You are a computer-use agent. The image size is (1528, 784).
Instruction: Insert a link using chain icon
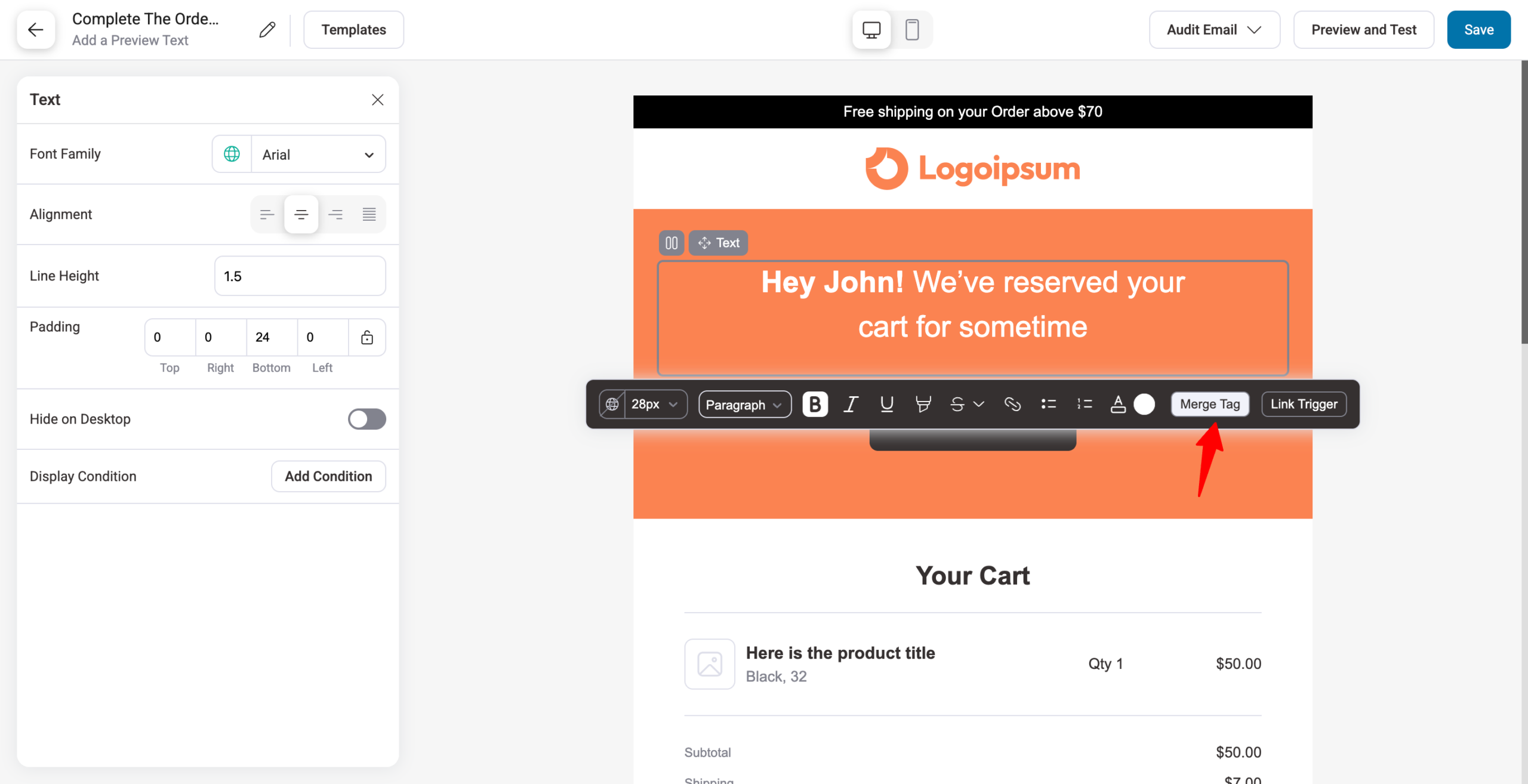[1012, 404]
